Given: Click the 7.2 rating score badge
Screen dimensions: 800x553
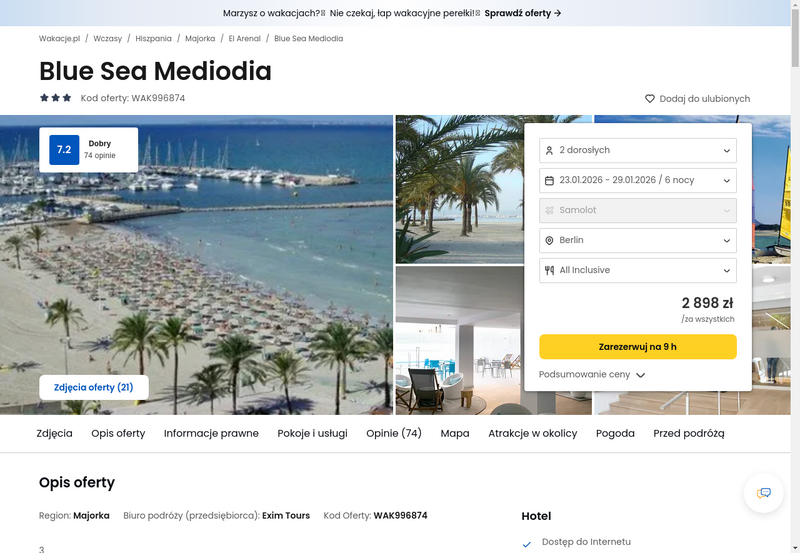Looking at the screenshot, I should pos(64,150).
